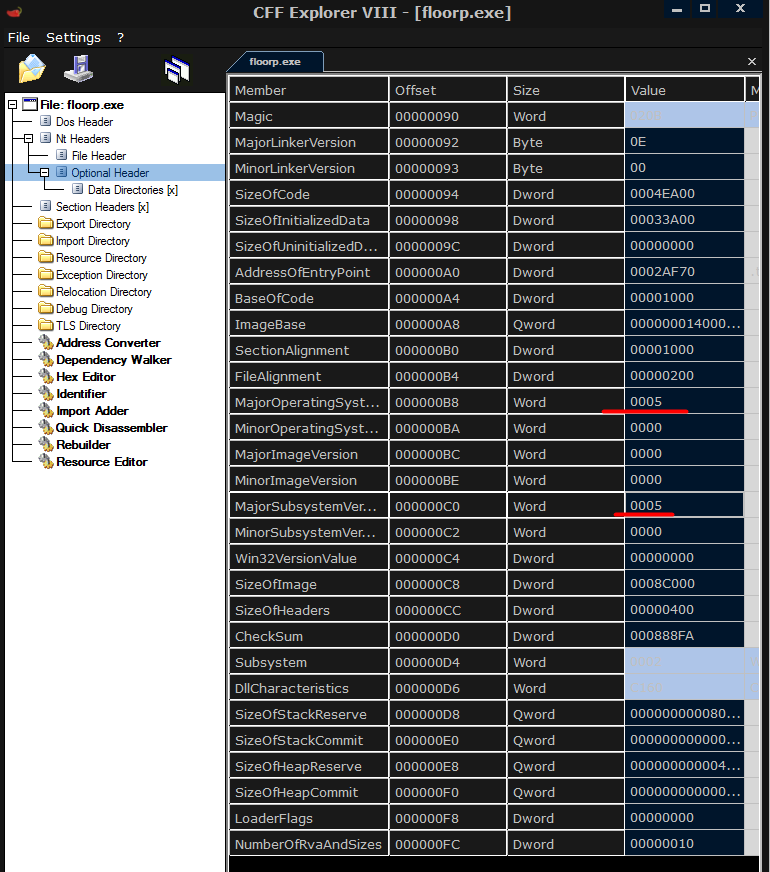Open the Import Directory folder icon
The height and width of the screenshot is (872, 770).
tap(46, 241)
